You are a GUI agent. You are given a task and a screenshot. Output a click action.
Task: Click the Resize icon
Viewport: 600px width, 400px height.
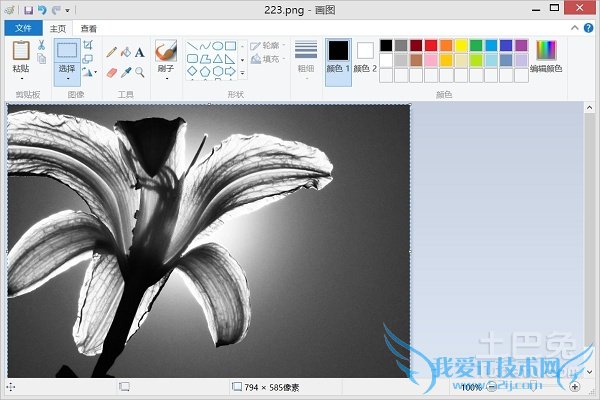coord(88,59)
